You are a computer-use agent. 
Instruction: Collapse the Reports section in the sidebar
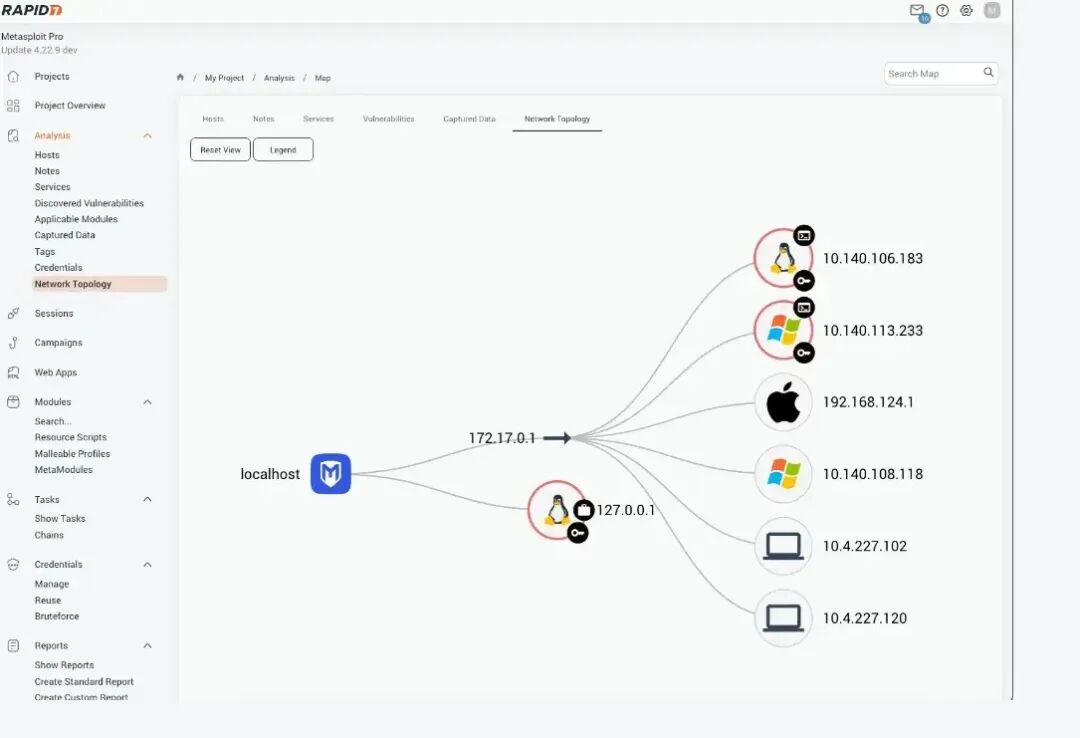pos(147,645)
